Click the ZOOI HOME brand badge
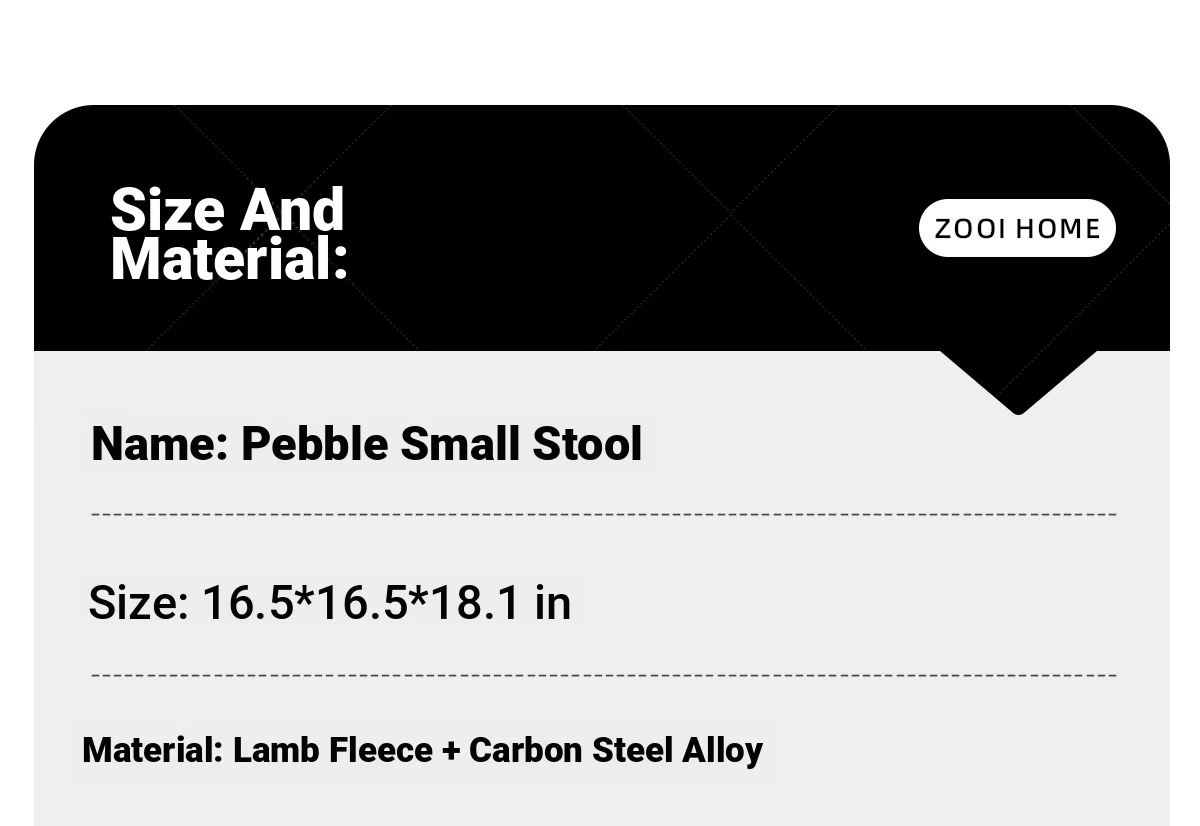1200x826 pixels. coord(1016,228)
